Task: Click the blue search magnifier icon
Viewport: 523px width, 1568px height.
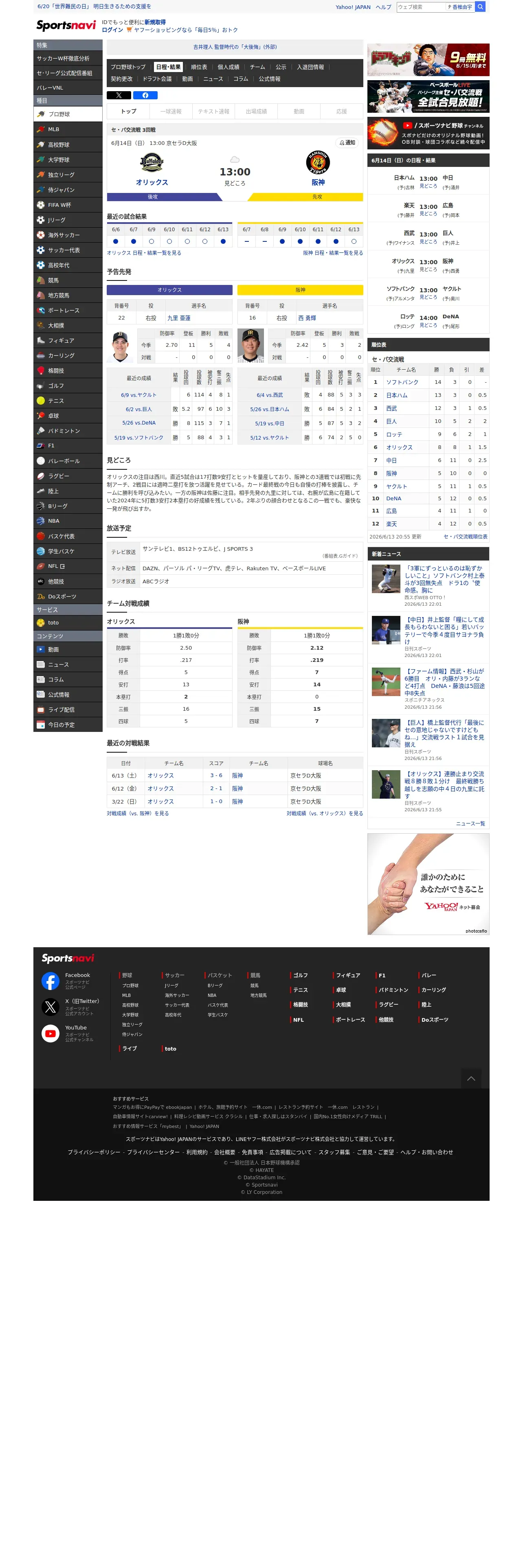Action: (480, 7)
